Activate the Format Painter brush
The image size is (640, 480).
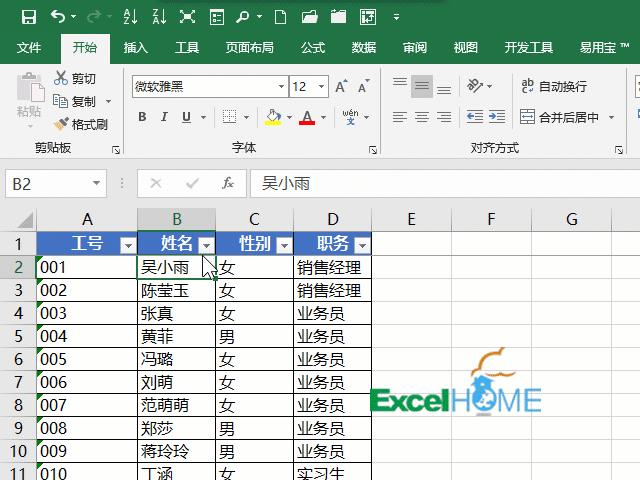click(61, 124)
